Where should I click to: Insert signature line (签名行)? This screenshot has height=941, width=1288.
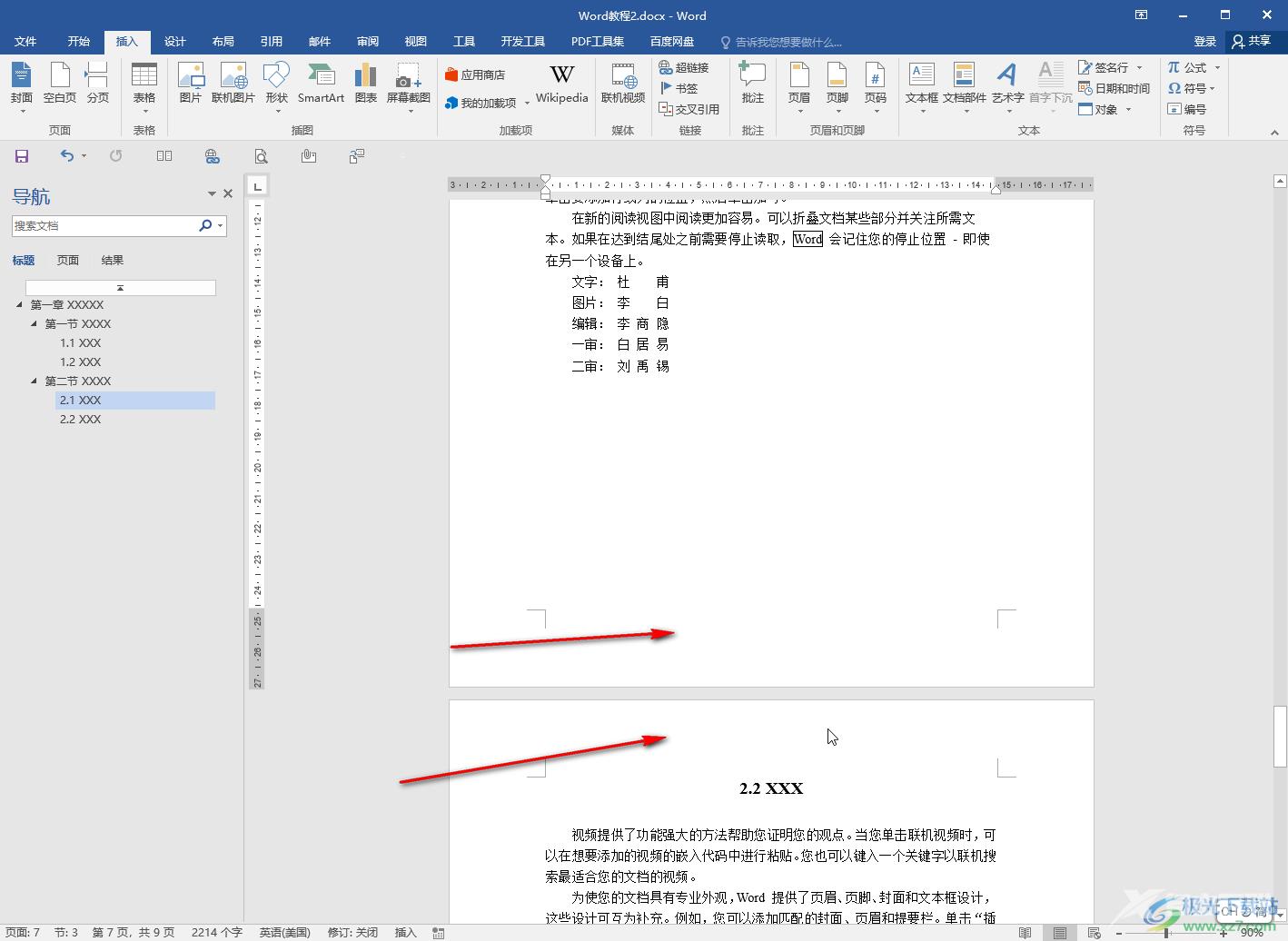click(1110, 67)
